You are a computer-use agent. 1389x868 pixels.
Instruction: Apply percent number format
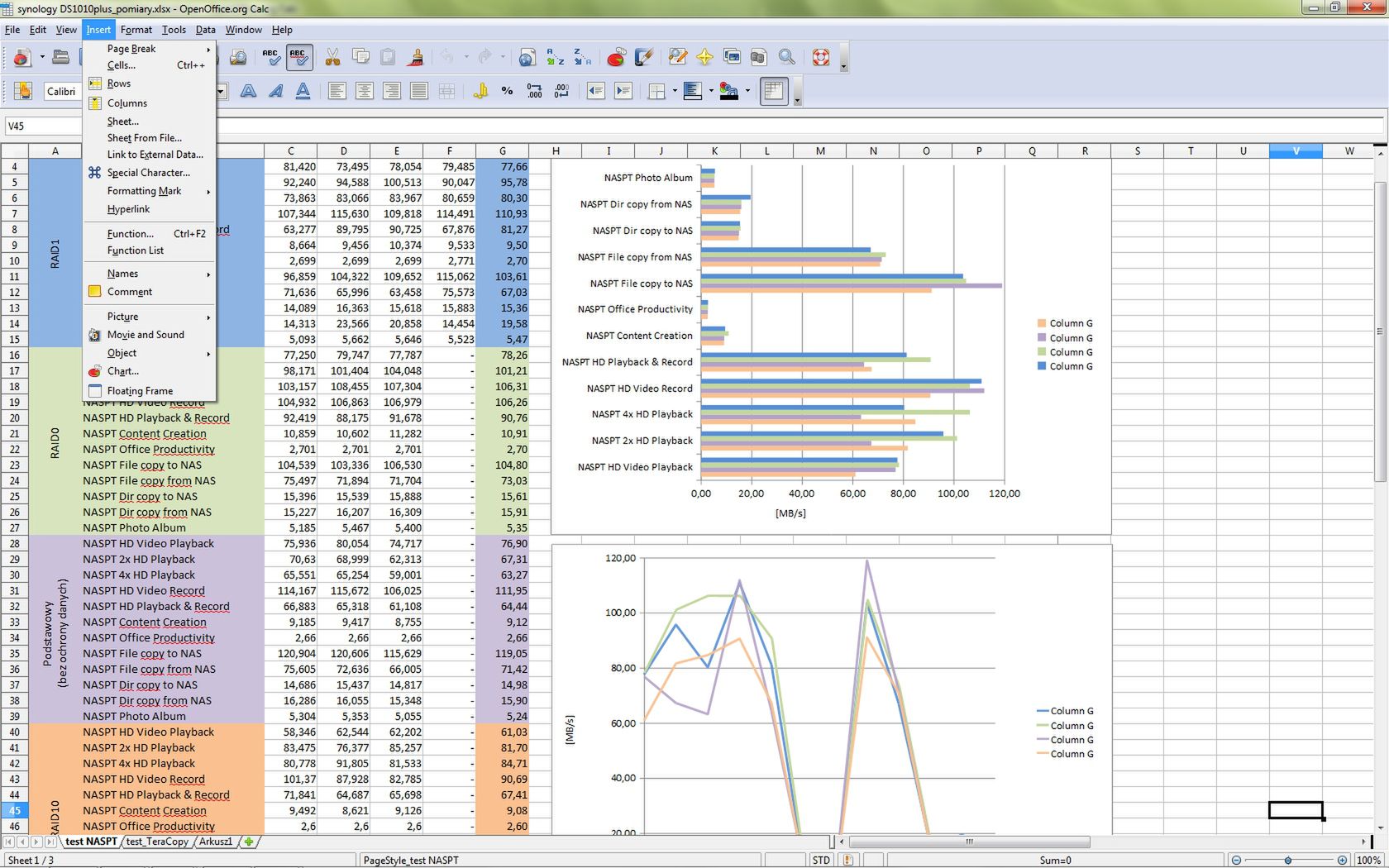click(507, 91)
